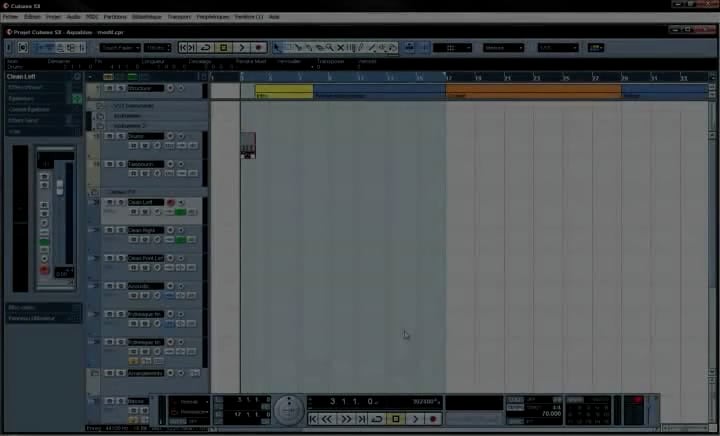Click Stop in the Transport panel
This screenshot has height=436, width=720.
pos(396,419)
